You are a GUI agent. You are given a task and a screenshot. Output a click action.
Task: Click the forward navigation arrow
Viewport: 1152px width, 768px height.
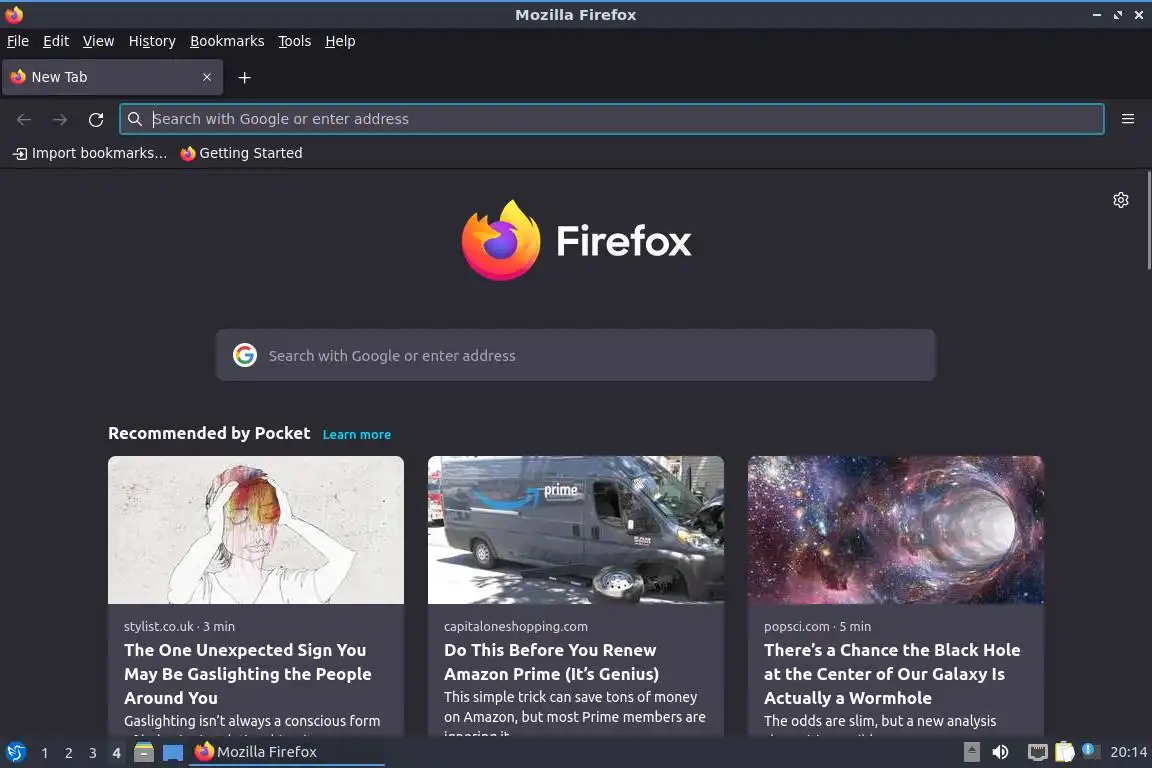60,119
